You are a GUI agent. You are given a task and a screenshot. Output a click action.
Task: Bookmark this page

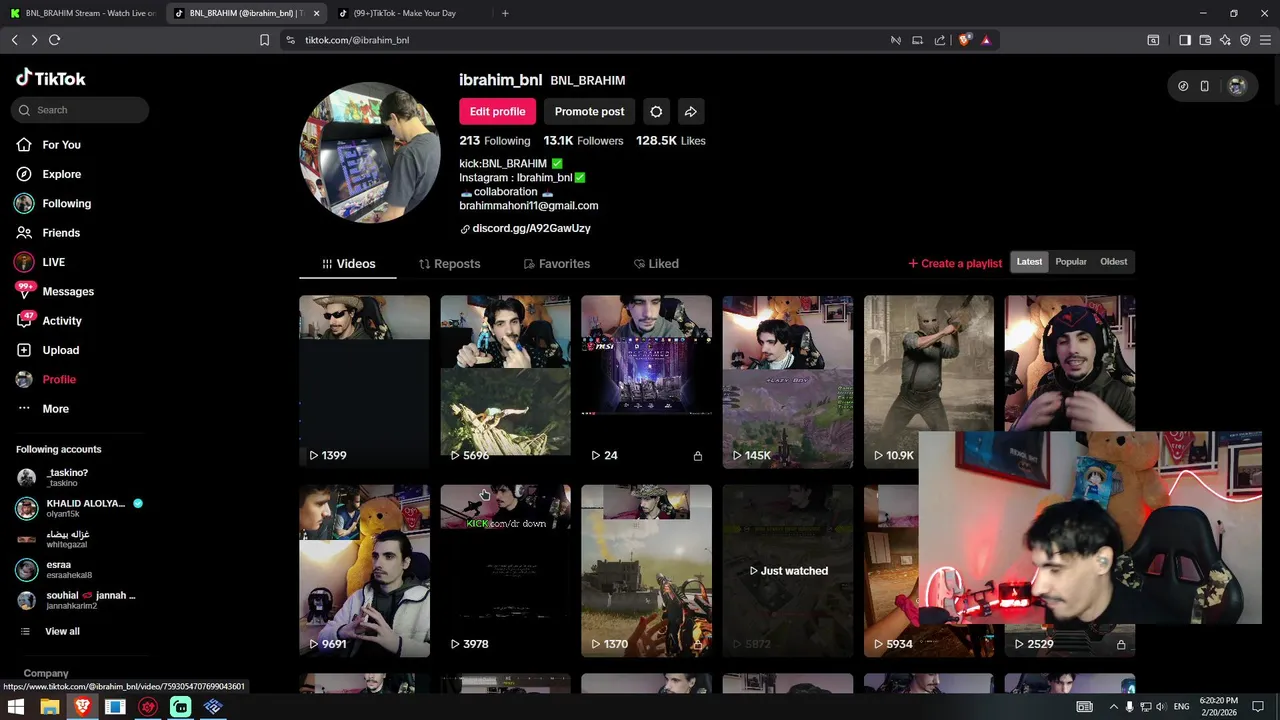coord(264,40)
